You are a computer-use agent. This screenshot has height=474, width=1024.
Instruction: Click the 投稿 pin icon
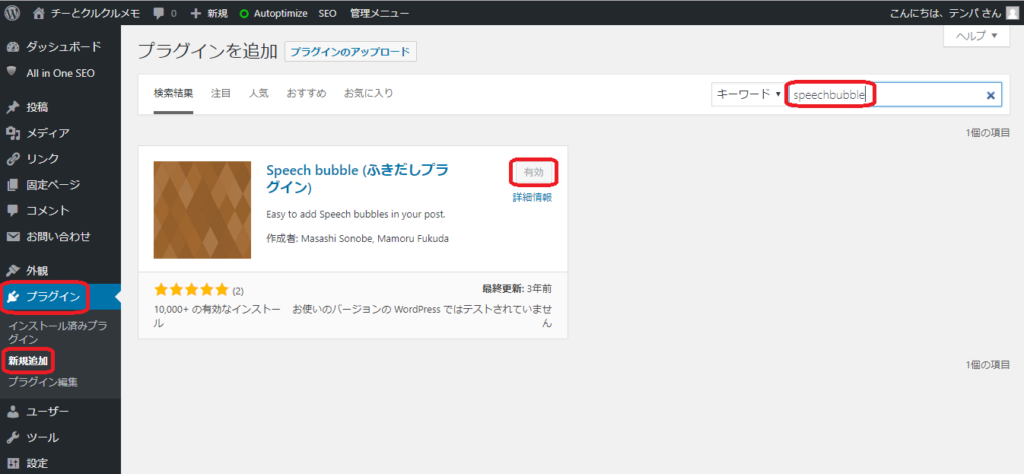(x=12, y=107)
